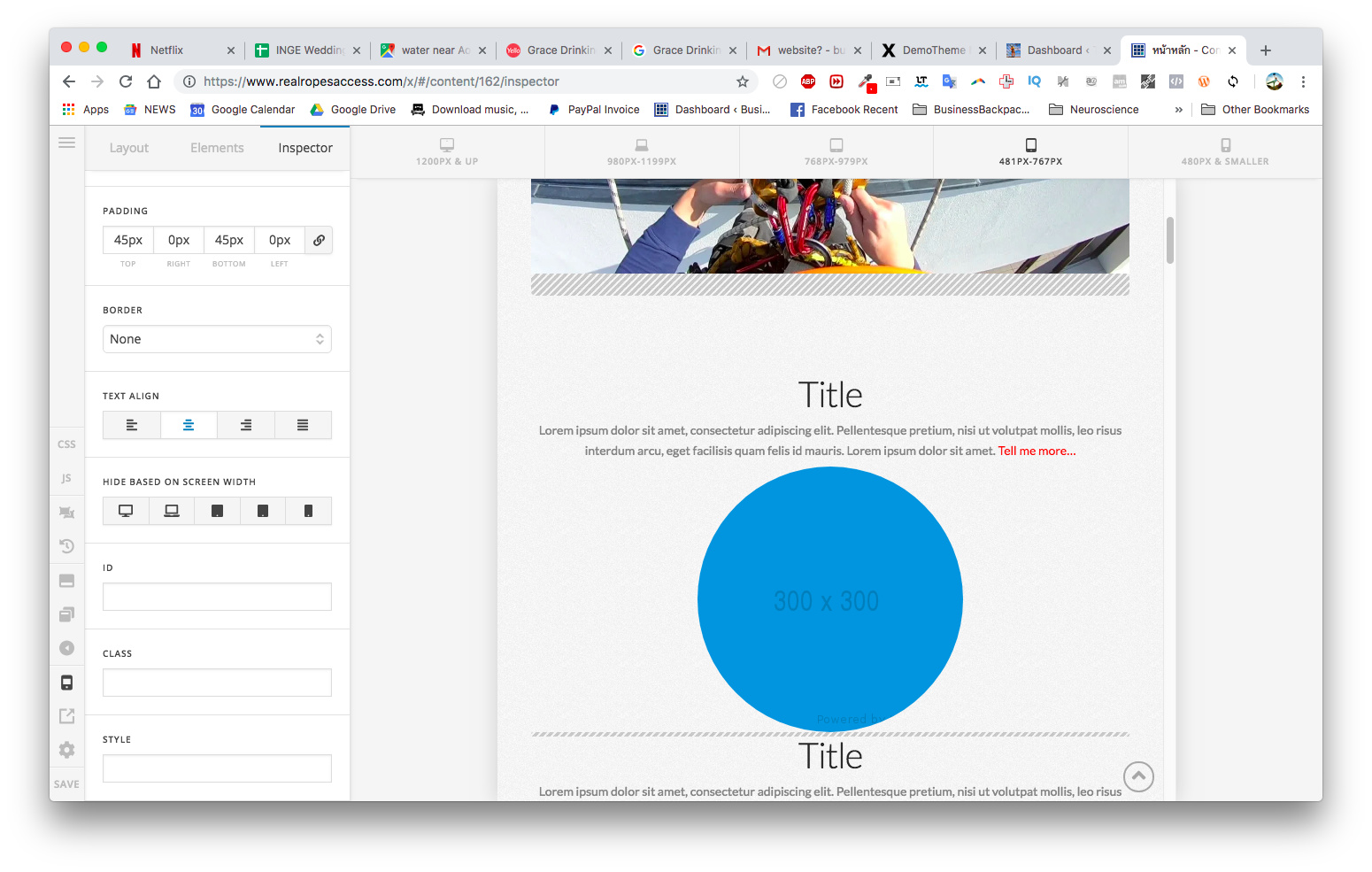
Task: Hide on portrait tablet width
Action: pyautogui.click(x=263, y=511)
